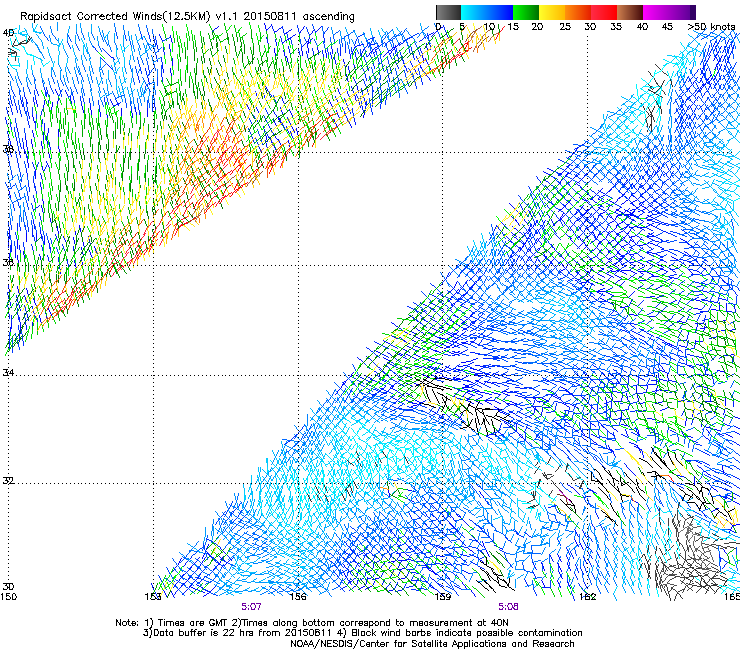
Task: Click the red 30-35 knots legend segment
Action: pyautogui.click(x=604, y=12)
